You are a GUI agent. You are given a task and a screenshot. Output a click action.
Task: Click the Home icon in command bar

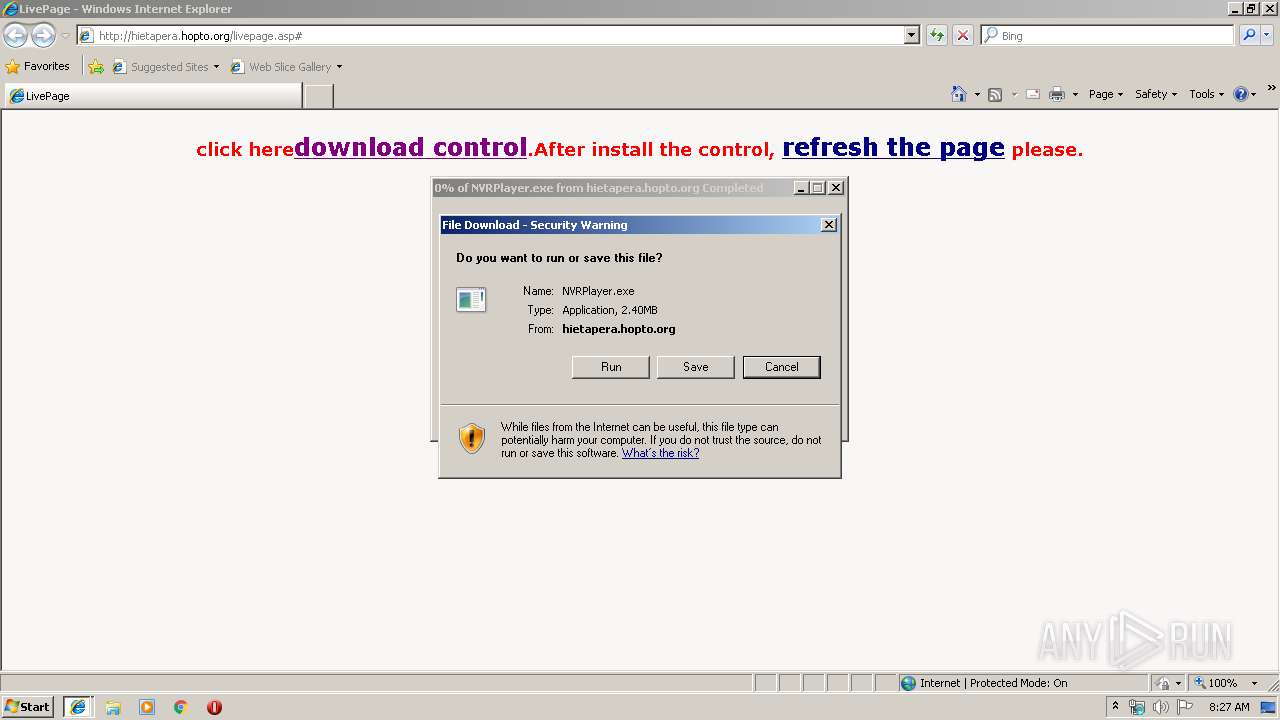point(959,94)
